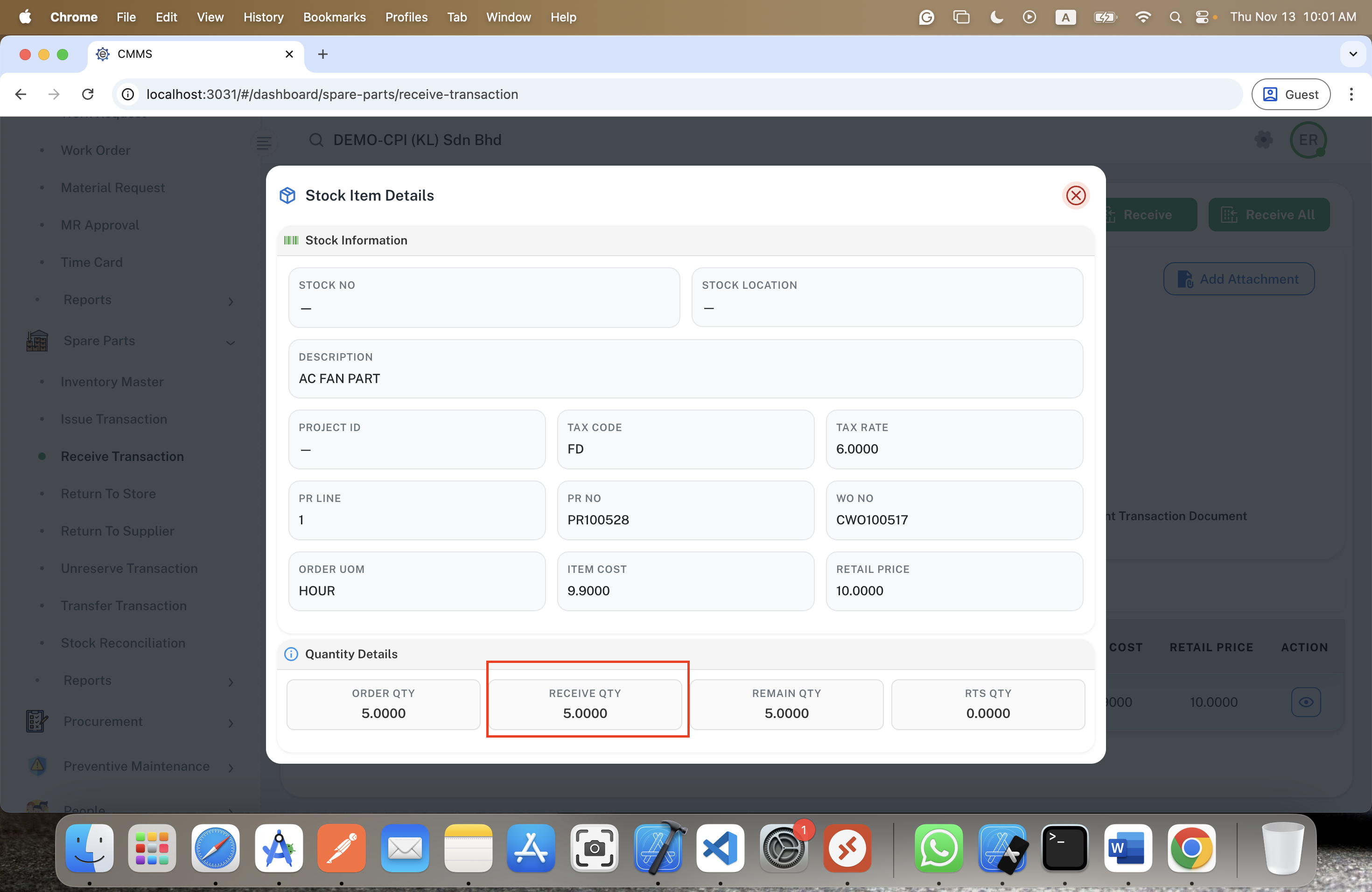Image resolution: width=1372 pixels, height=892 pixels.
Task: Open Visual Studio Code from dock
Action: click(720, 848)
